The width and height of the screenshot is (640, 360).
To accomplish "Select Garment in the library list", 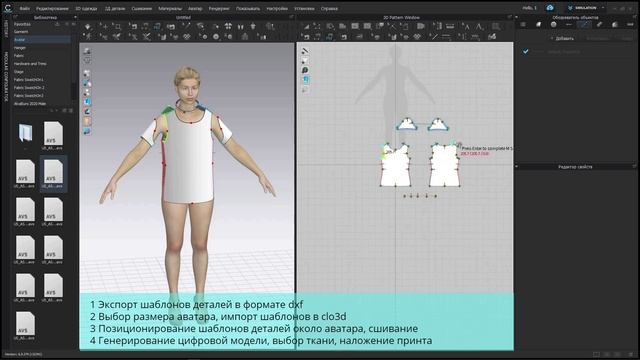I will click(x=21, y=32).
